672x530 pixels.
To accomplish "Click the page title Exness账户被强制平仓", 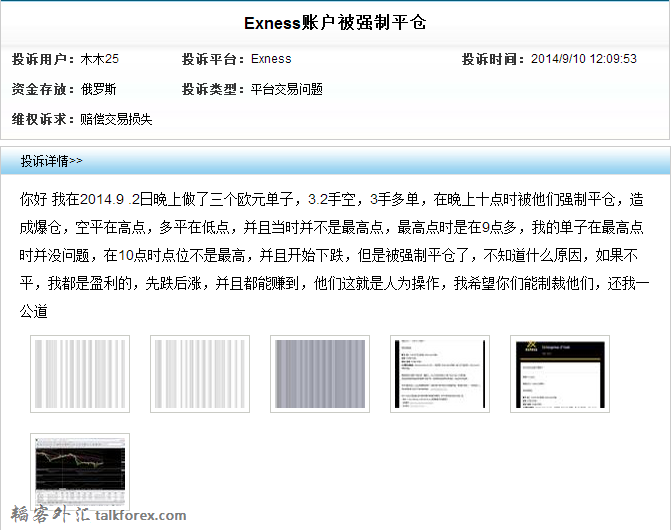I will pos(335,23).
